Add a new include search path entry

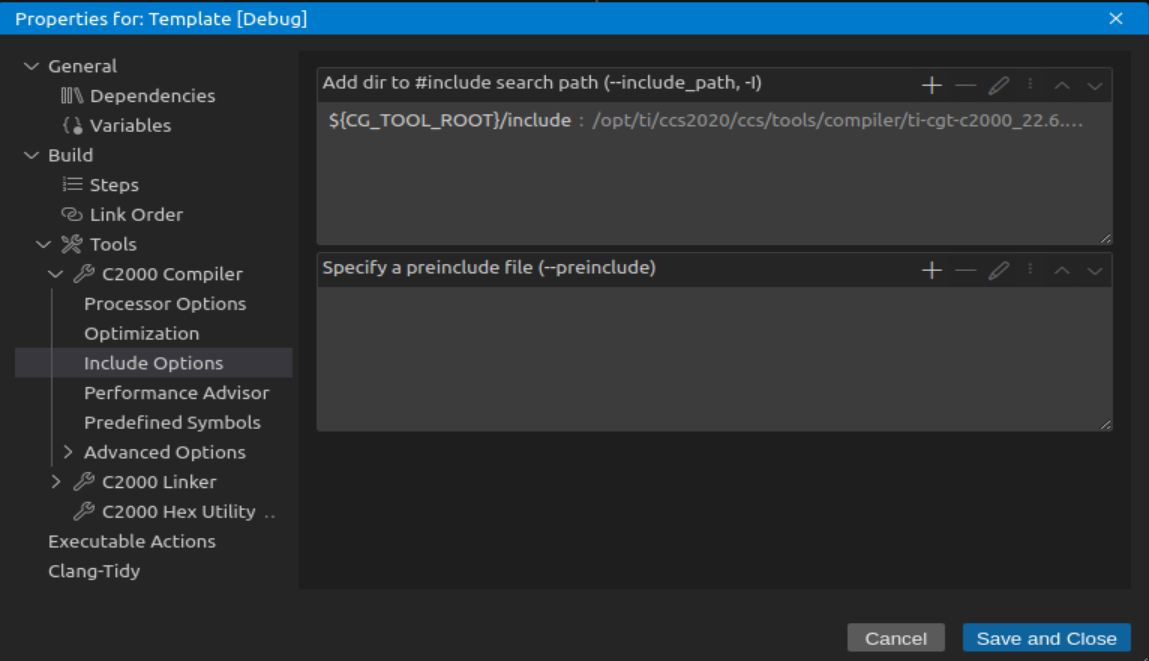(931, 85)
